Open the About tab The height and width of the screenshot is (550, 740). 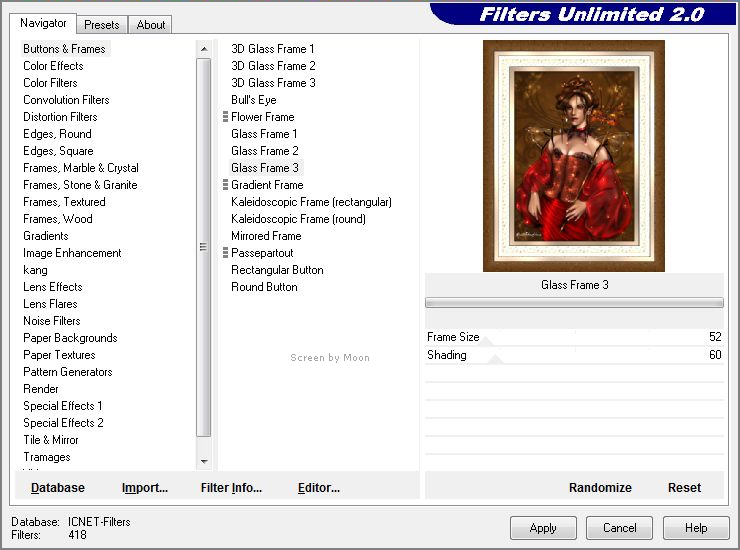coord(151,25)
